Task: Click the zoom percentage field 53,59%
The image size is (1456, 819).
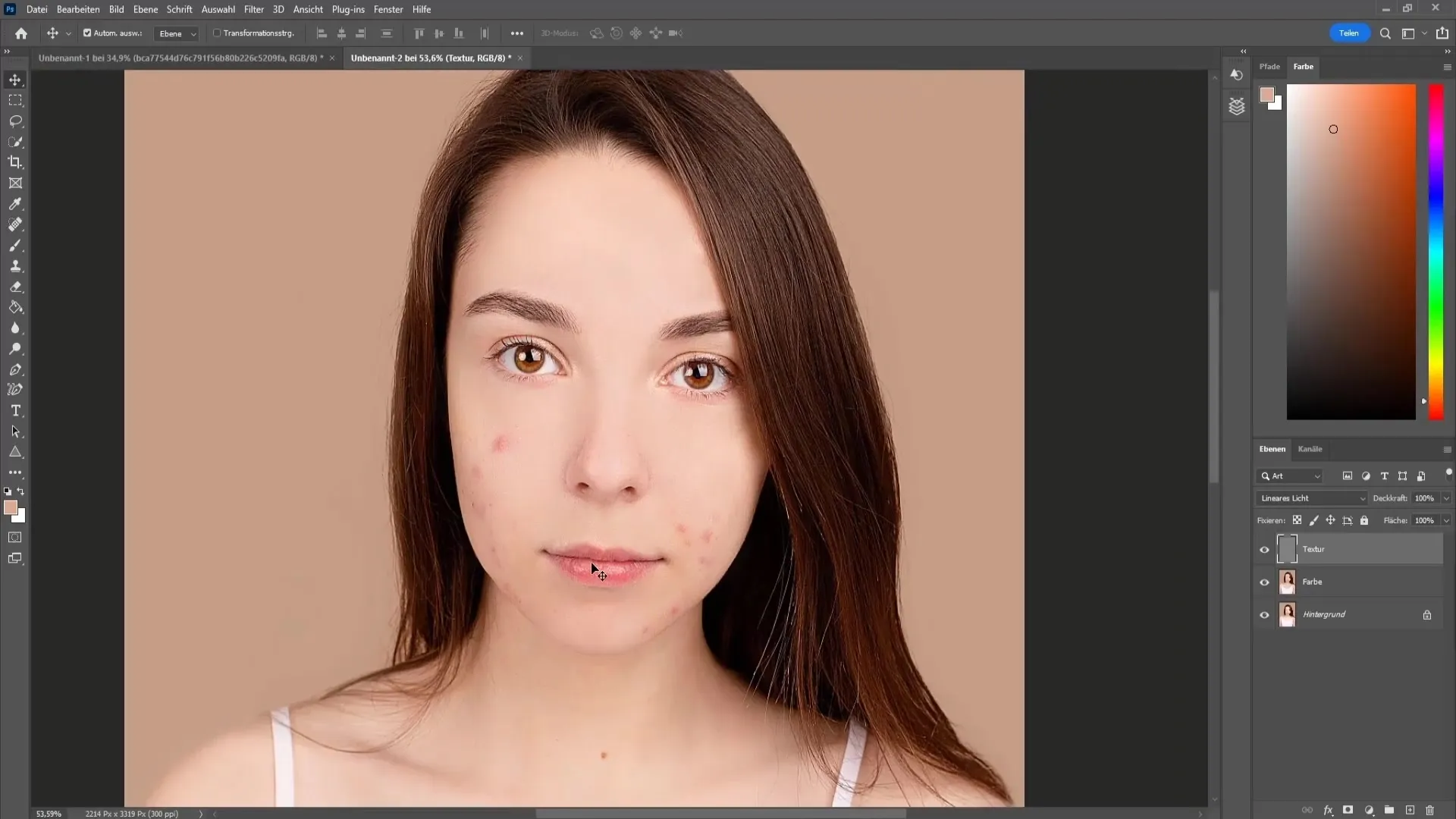Action: point(49,814)
